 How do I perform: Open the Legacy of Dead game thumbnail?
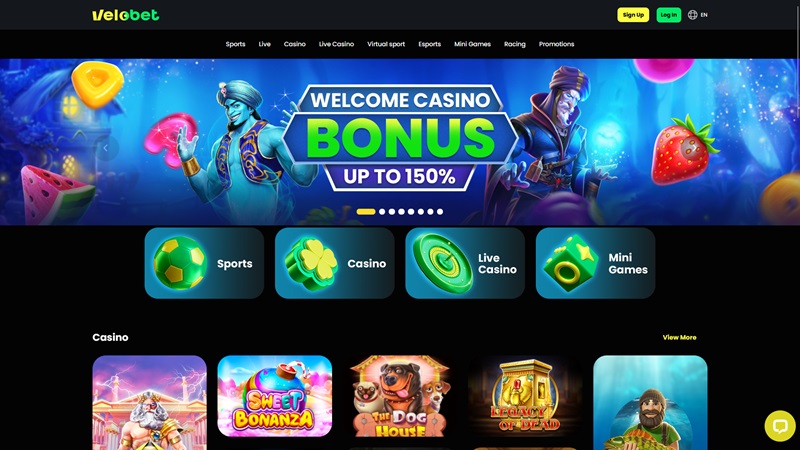click(525, 396)
